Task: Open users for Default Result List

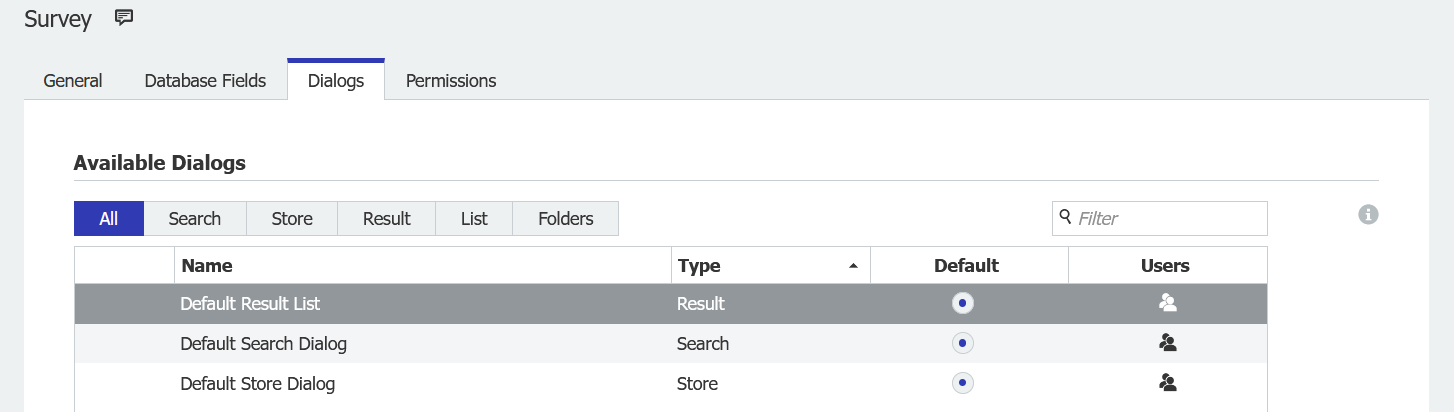Action: click(1167, 303)
